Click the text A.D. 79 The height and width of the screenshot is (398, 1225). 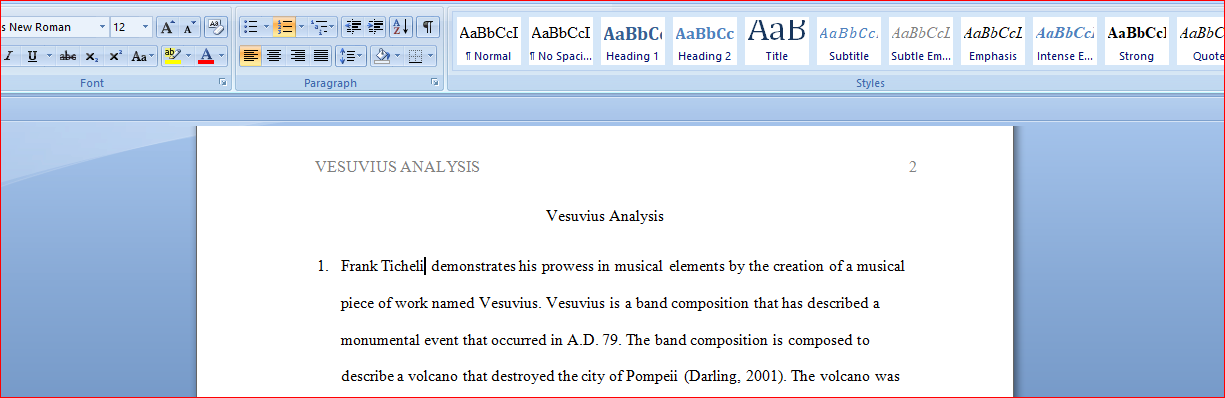[593, 340]
